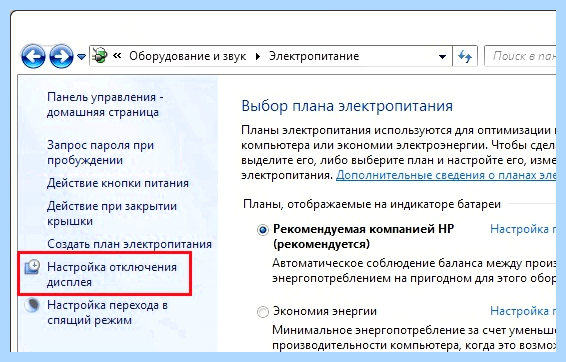The image size is (566, 362).
Task: Open recent pages dropdown beside Forward arrow
Action: click(x=82, y=57)
